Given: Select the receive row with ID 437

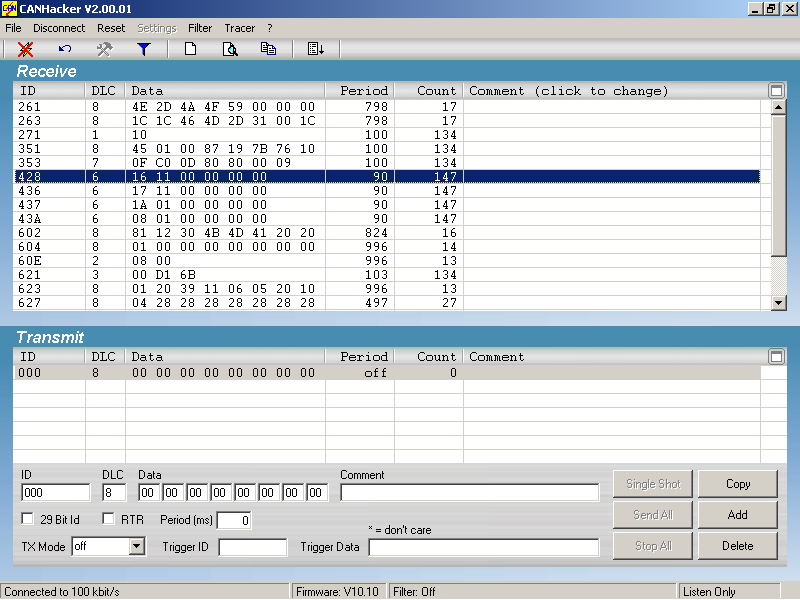Looking at the screenshot, I should pos(387,205).
